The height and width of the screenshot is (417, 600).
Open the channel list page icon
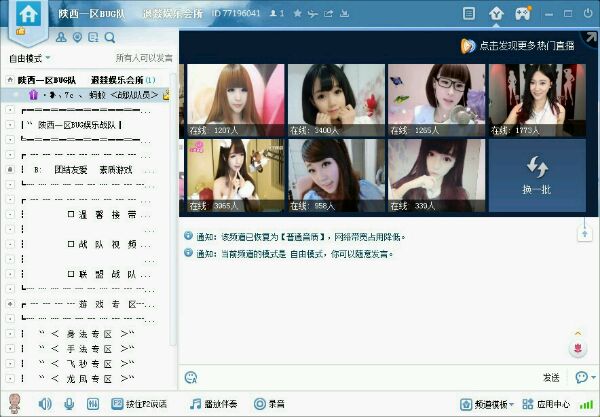(x=469, y=14)
